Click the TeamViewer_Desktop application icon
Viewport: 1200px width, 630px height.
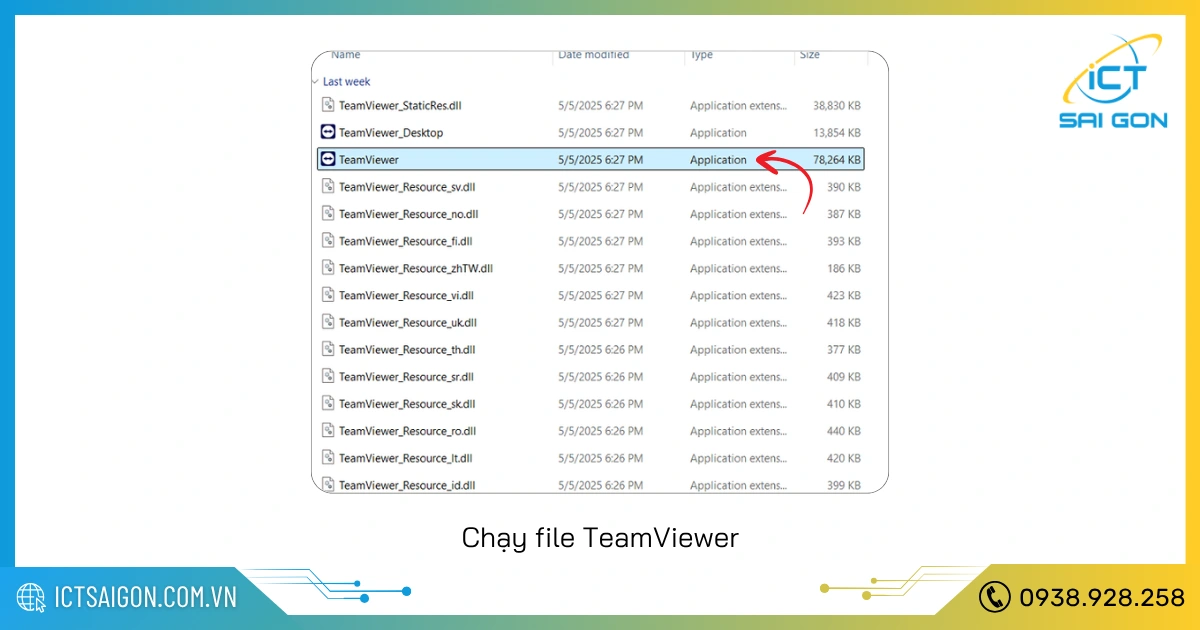[328, 132]
